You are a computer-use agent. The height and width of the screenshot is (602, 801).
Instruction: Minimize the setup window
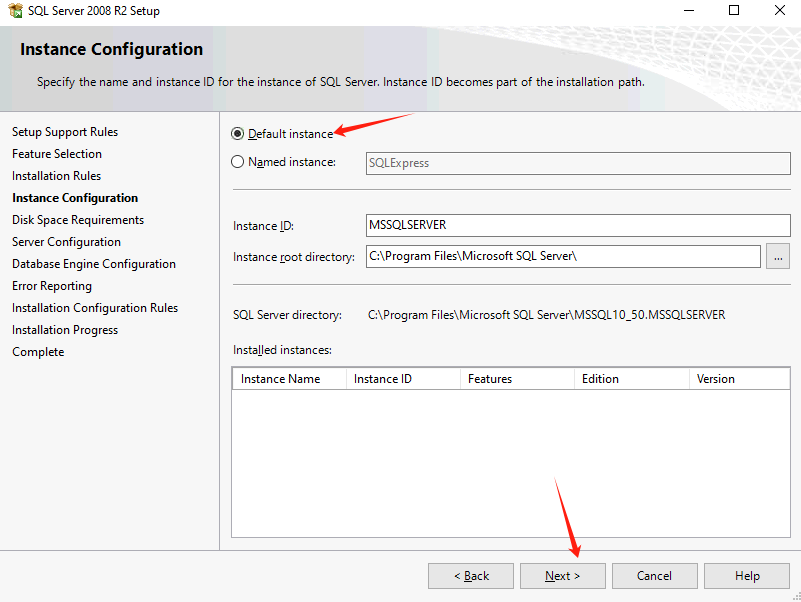coord(689,10)
